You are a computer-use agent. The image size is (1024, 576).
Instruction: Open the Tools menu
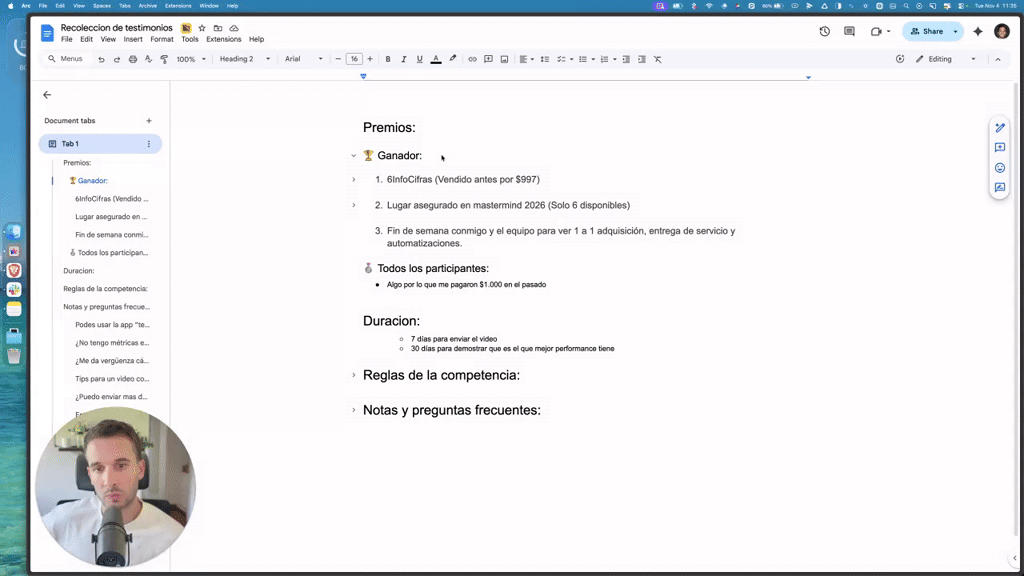(x=190, y=39)
